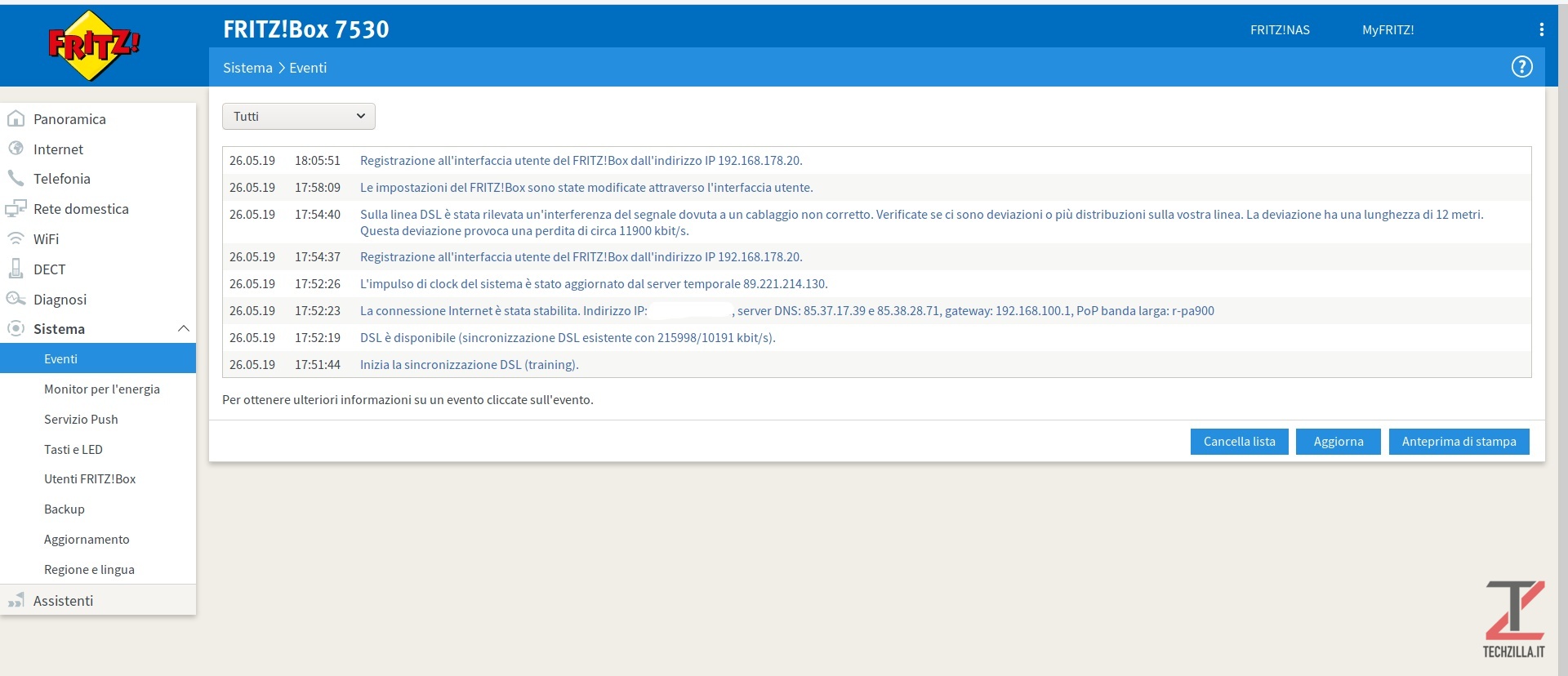The image size is (1568, 676).
Task: Open the MyFRITZ! link
Action: click(1388, 30)
